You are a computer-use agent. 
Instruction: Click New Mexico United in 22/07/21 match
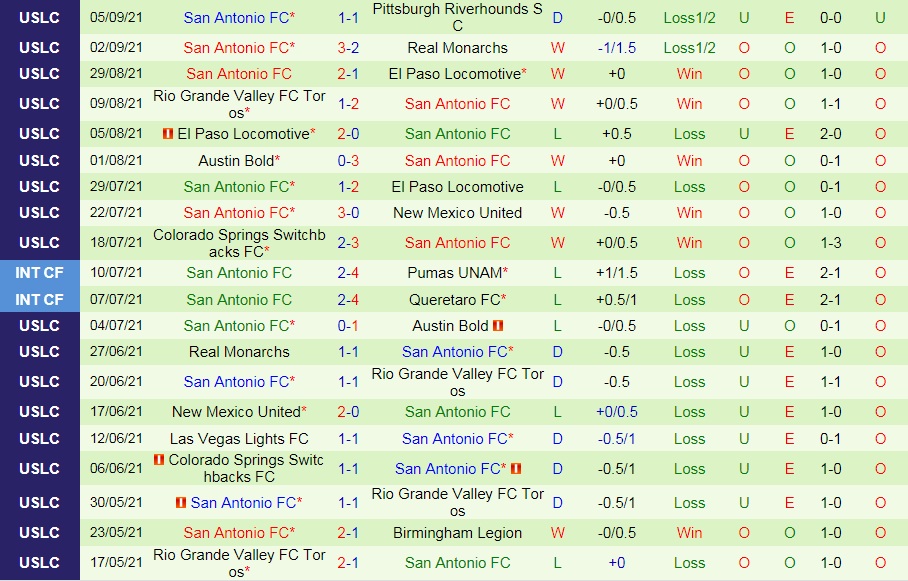(457, 213)
